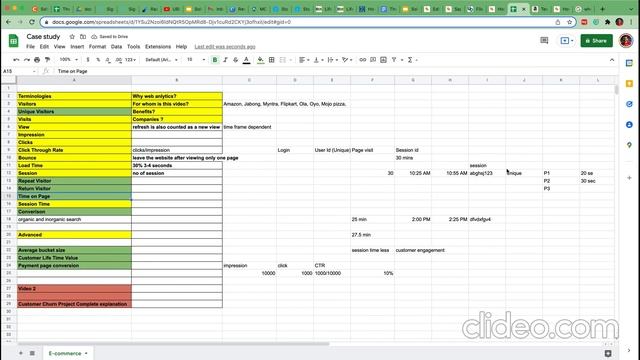640x360 pixels.
Task: Select the E-commerce sheet tab
Action: tap(68, 353)
